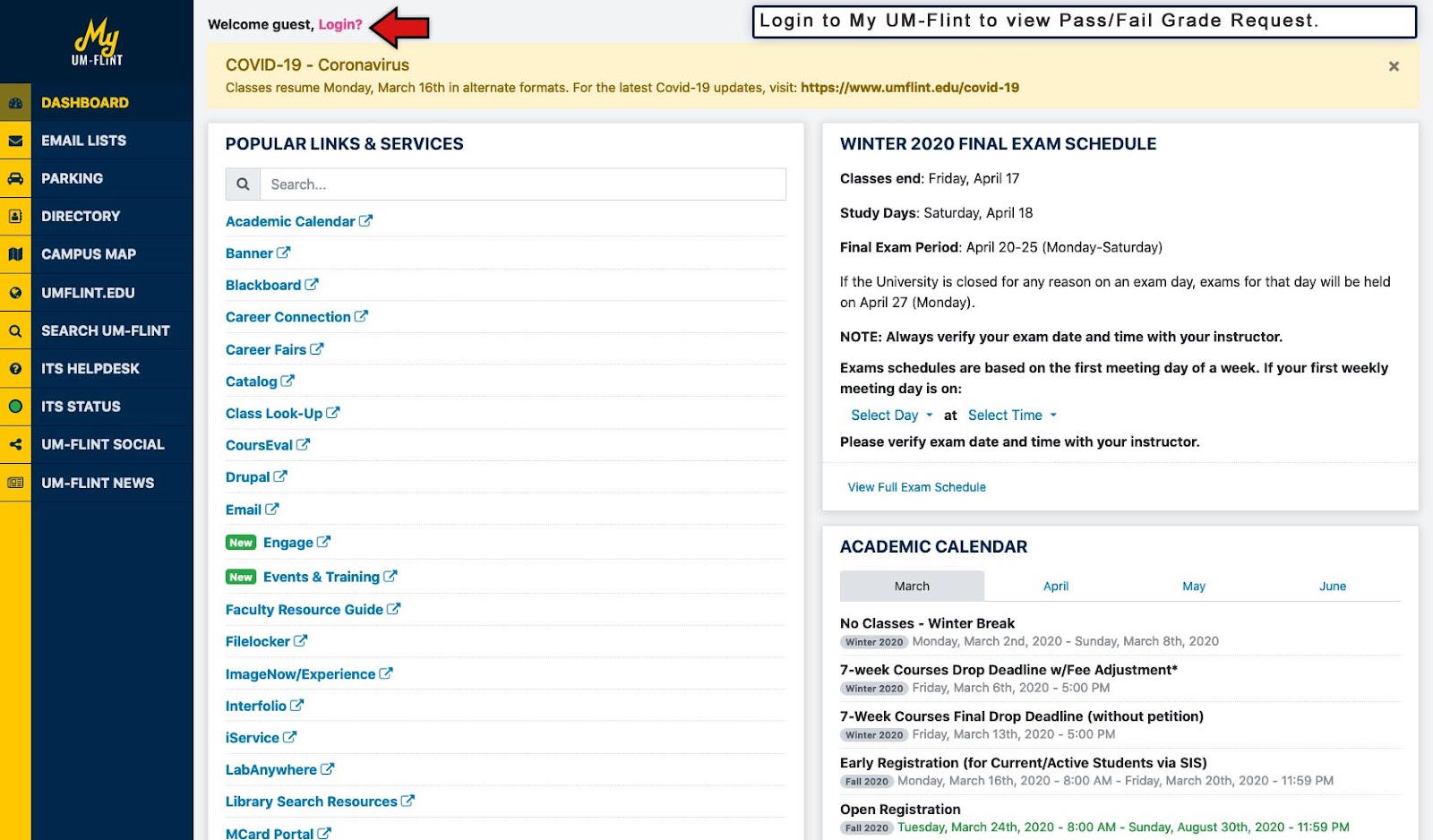Open the Select Time dropdown

(x=1013, y=416)
